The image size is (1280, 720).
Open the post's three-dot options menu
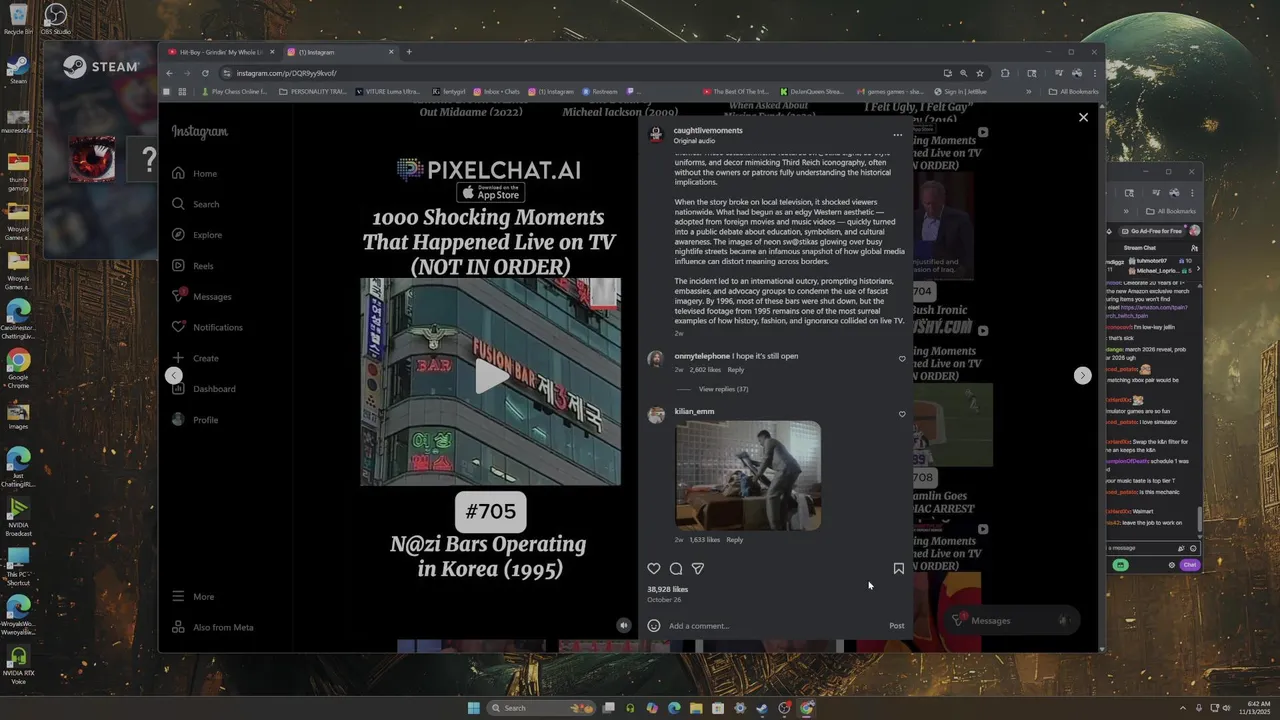point(897,135)
